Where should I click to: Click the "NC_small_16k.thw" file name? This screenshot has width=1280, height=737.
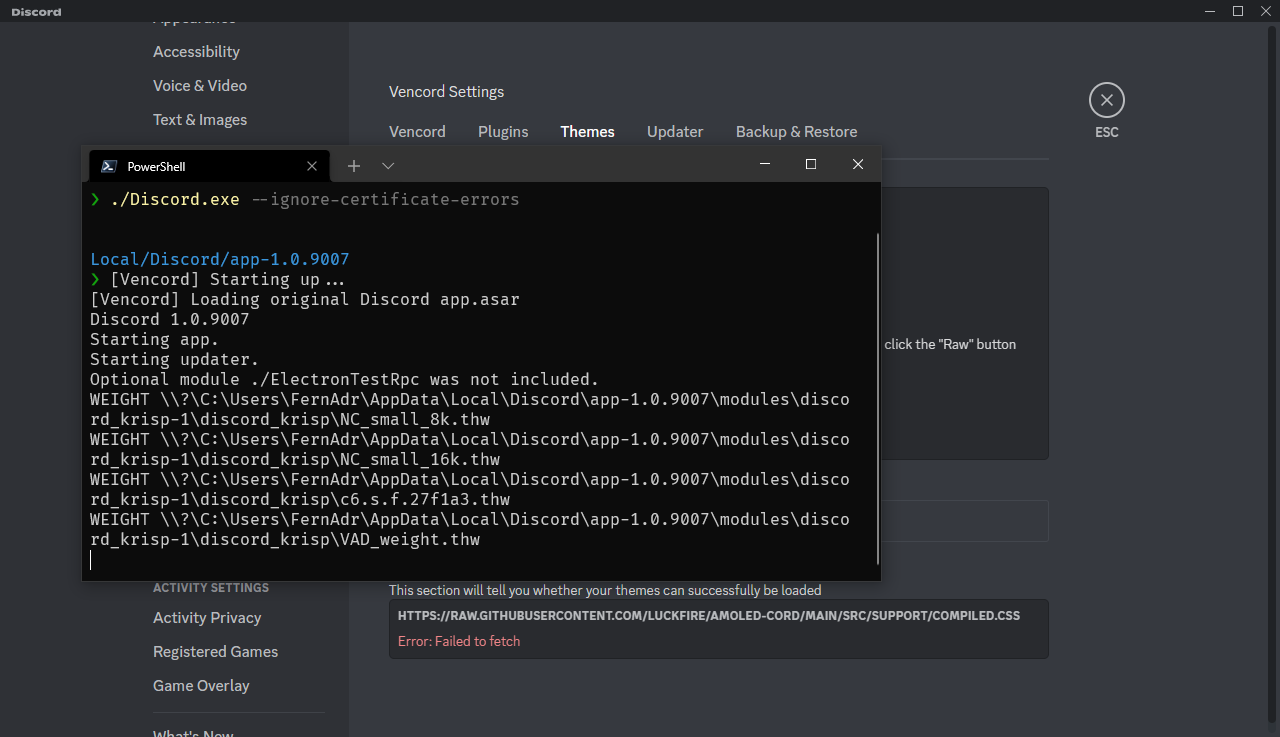(420, 459)
